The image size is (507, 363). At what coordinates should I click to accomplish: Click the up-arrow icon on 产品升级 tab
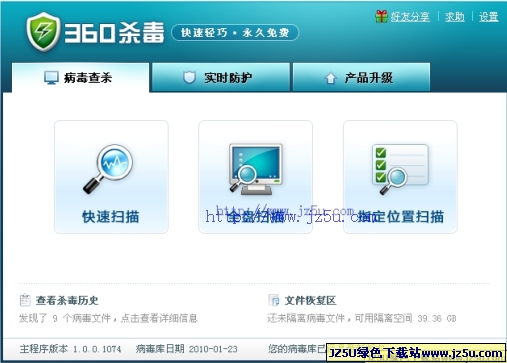tap(330, 78)
